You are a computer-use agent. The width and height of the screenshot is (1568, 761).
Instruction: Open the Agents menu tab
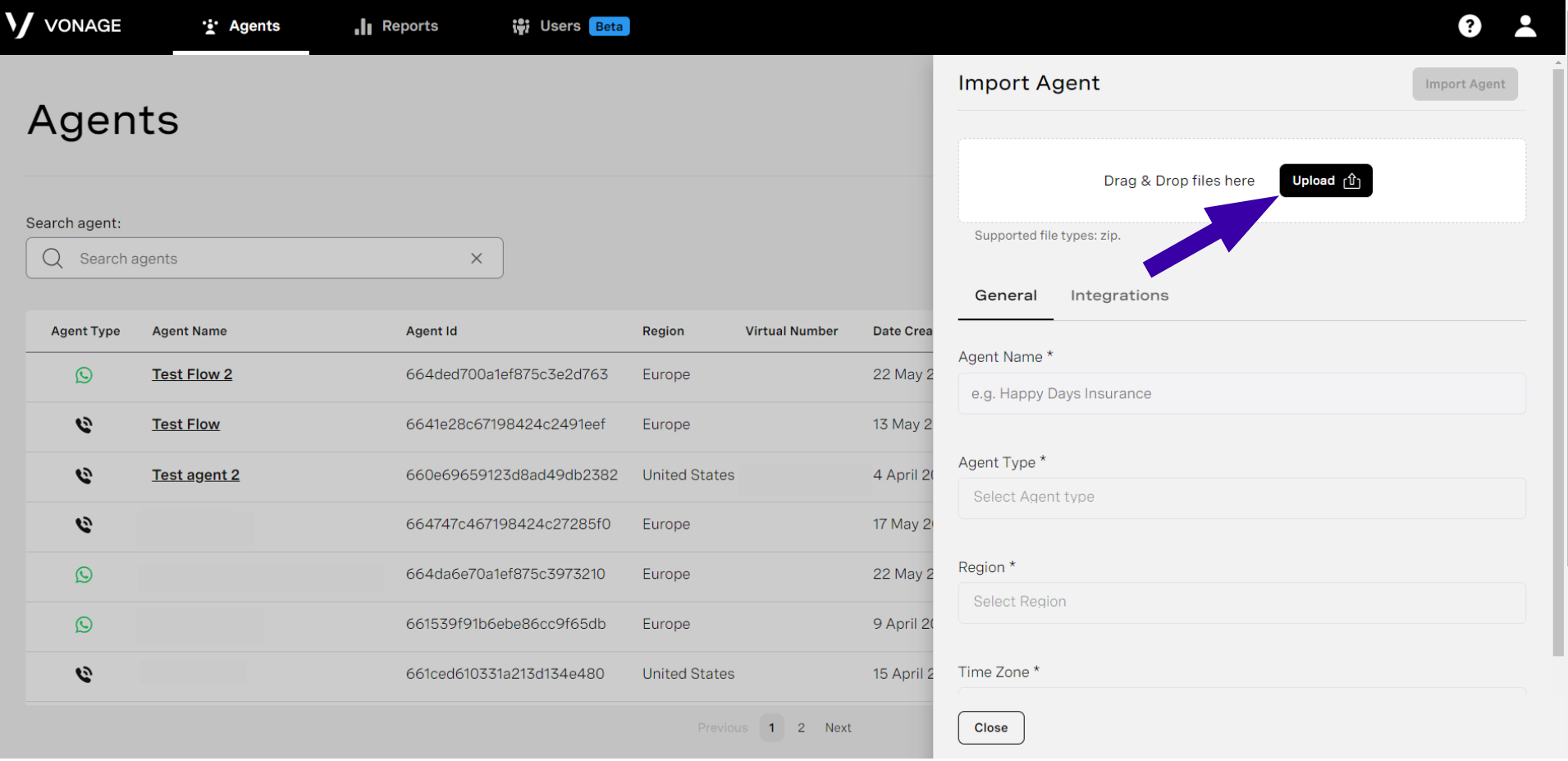(241, 26)
